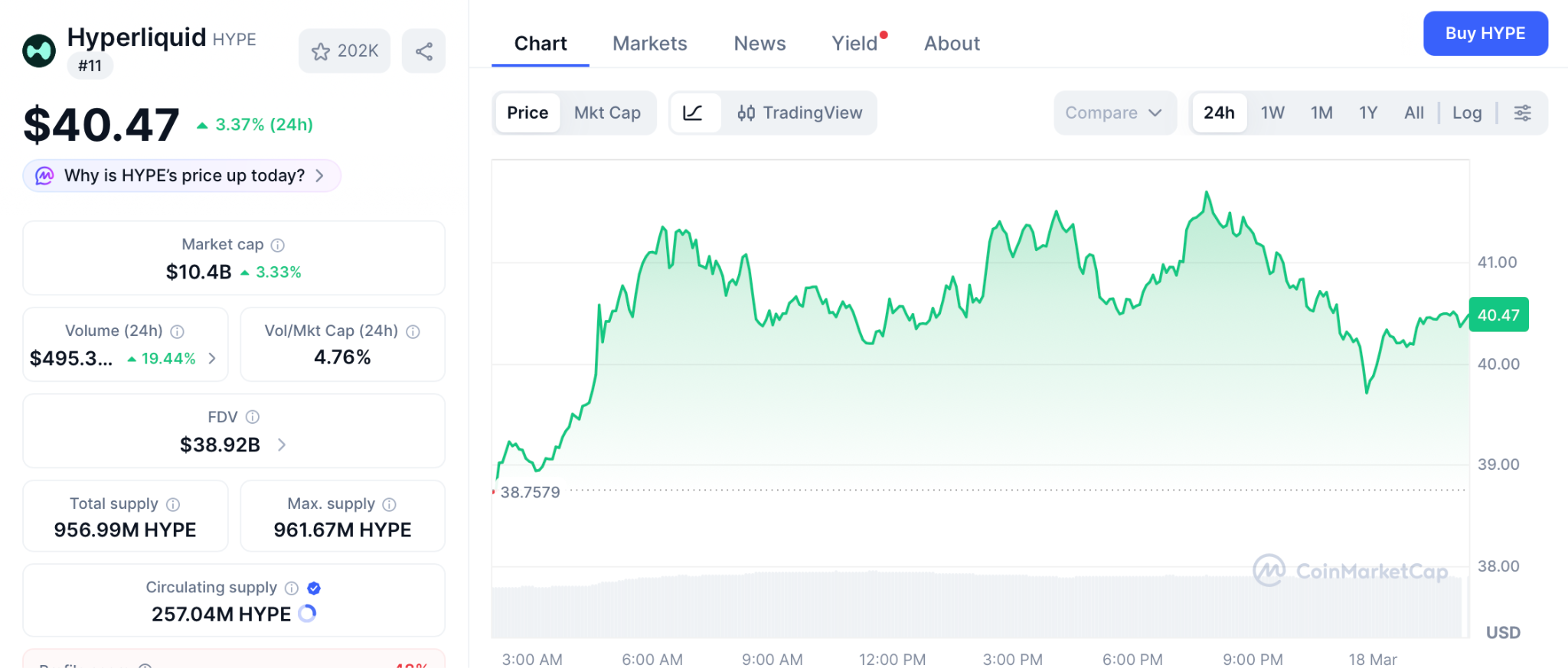Viewport: 1568px width, 668px height.
Task: Click the Max. supply info icon
Action: (x=390, y=504)
